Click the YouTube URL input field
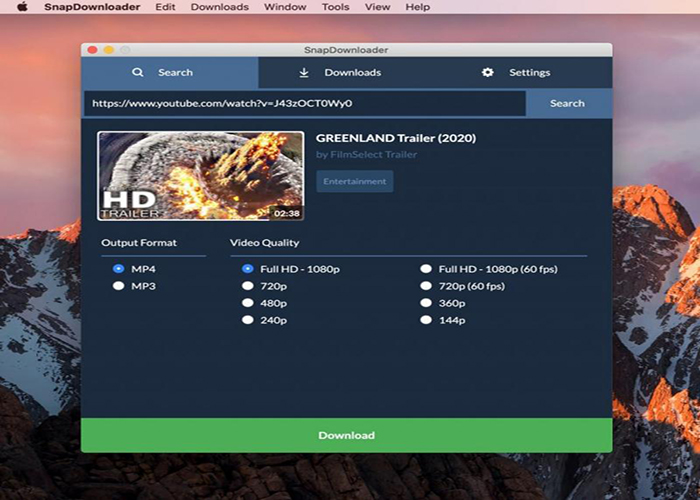The image size is (700, 500). pos(305,104)
